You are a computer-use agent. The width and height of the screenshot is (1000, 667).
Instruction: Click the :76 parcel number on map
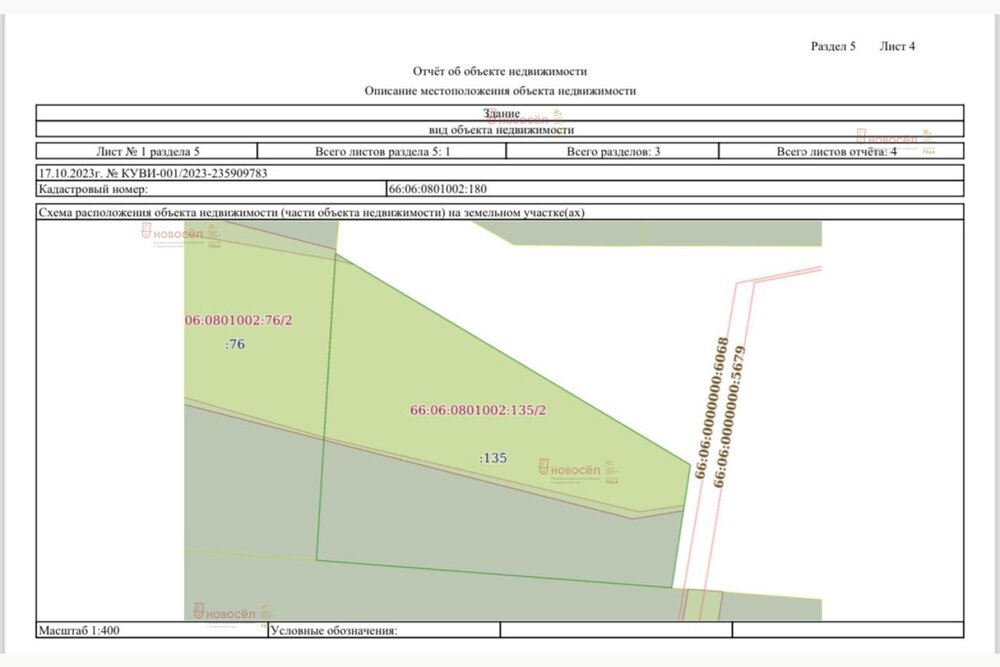(x=235, y=344)
